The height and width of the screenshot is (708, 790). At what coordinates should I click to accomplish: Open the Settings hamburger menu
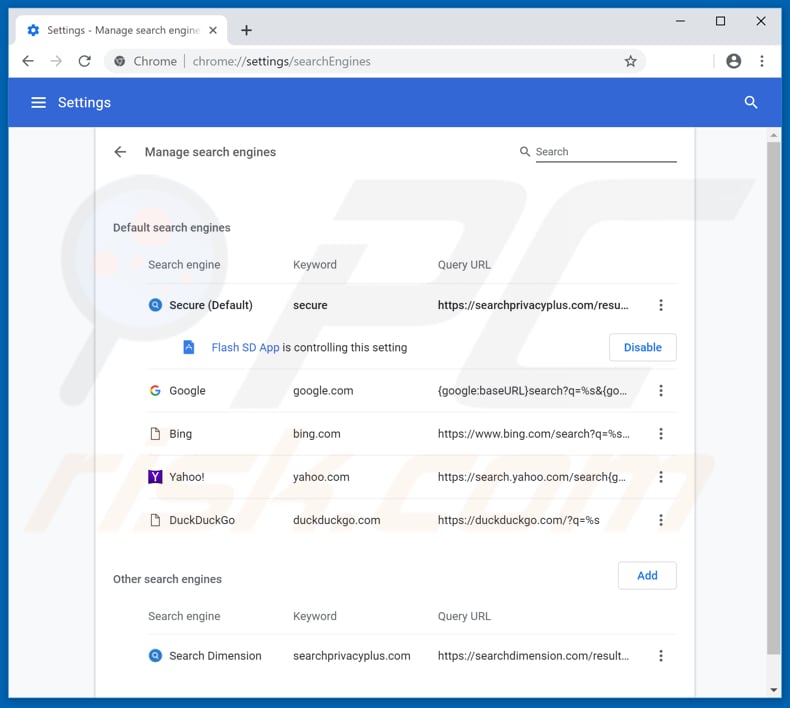coord(39,103)
